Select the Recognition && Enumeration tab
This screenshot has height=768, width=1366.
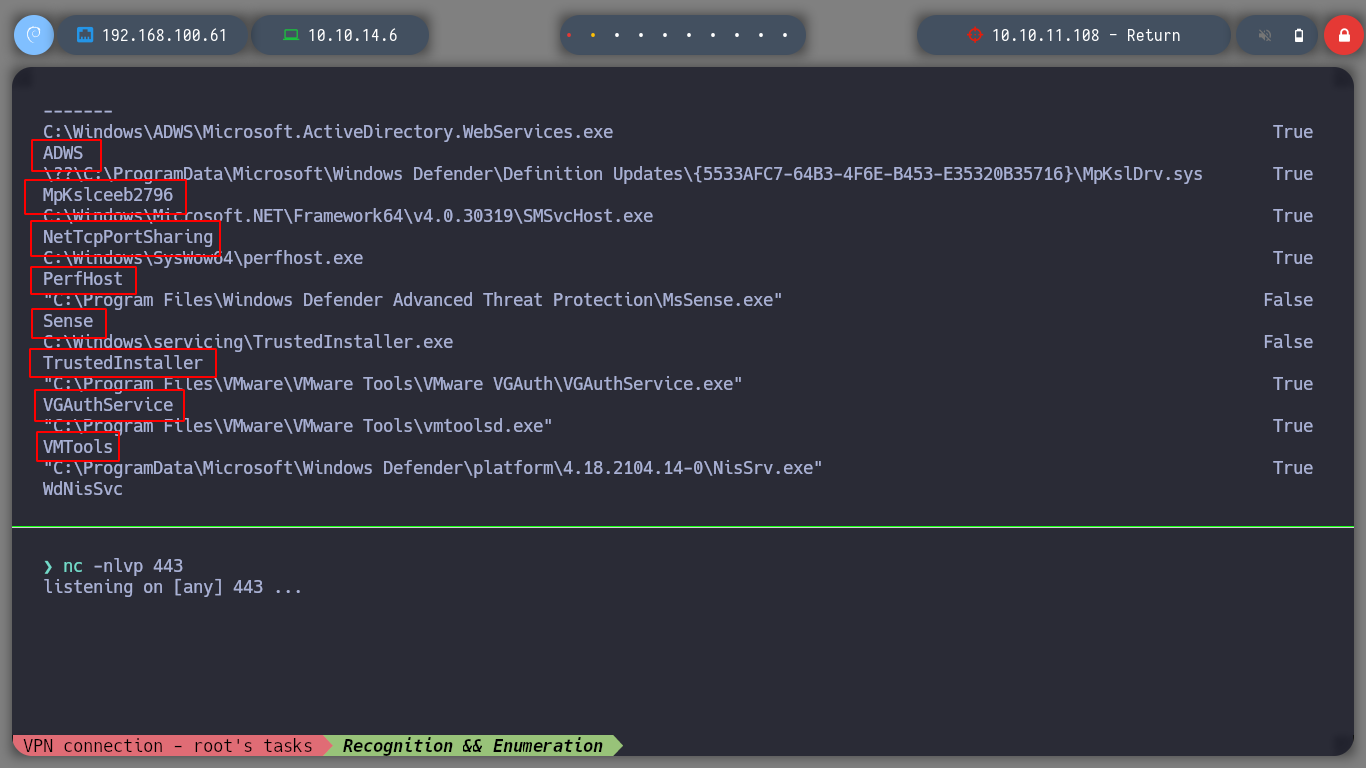tap(473, 746)
